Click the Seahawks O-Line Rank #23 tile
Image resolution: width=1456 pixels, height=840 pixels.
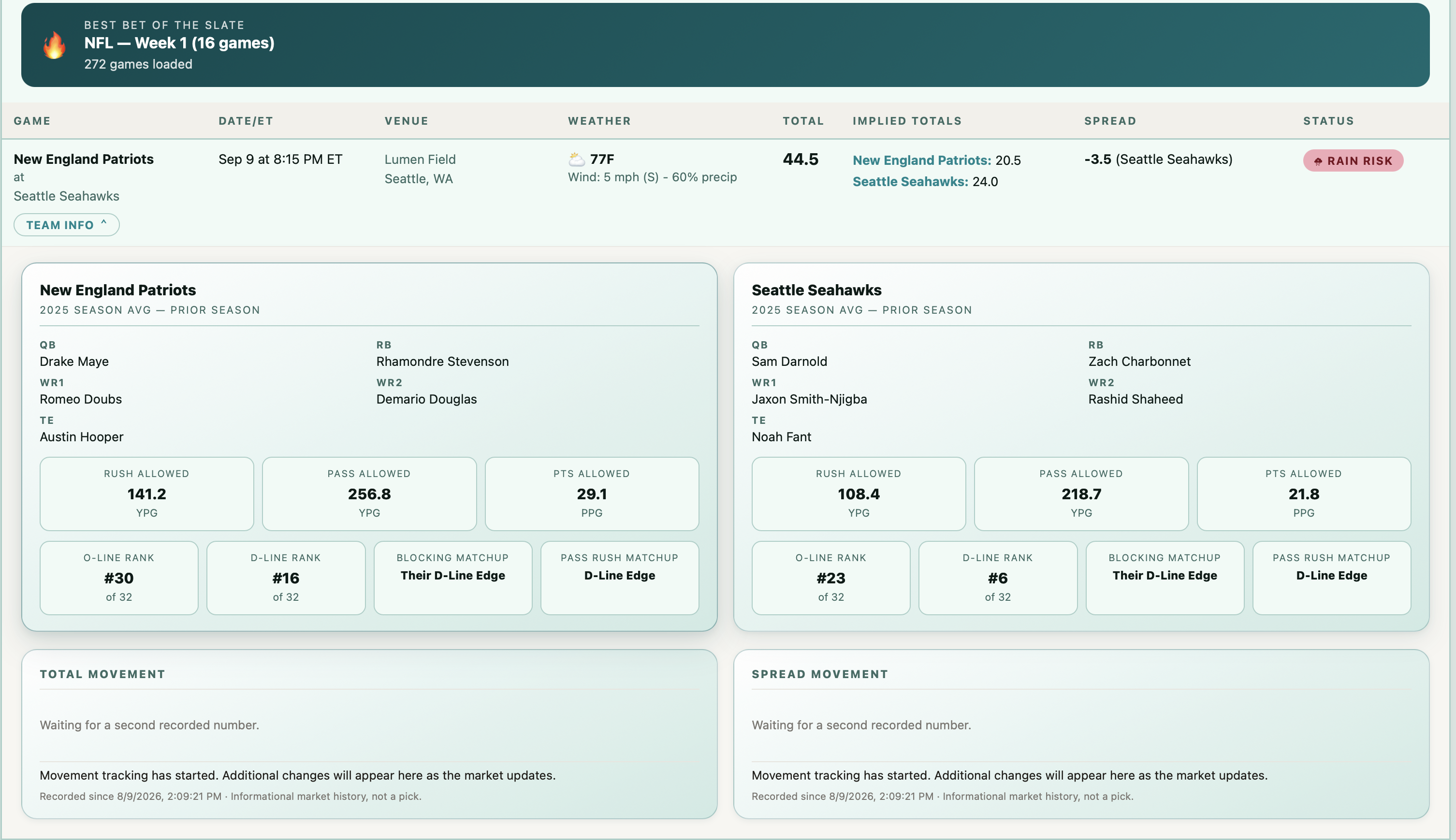click(x=830, y=578)
